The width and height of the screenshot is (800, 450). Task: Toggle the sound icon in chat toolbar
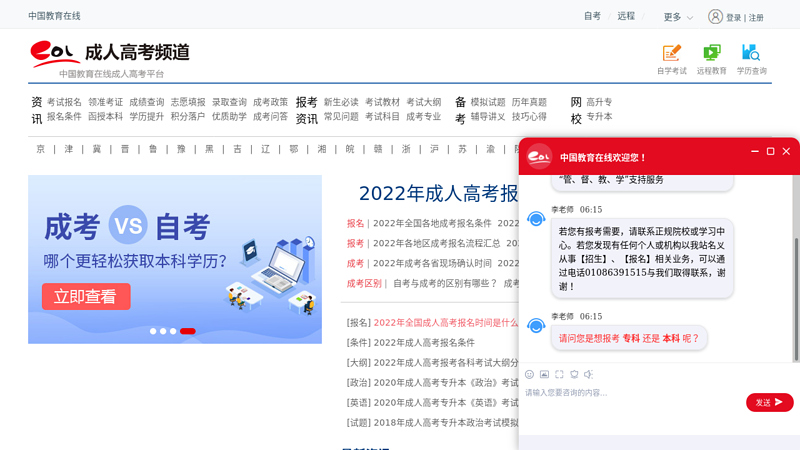[x=589, y=374]
